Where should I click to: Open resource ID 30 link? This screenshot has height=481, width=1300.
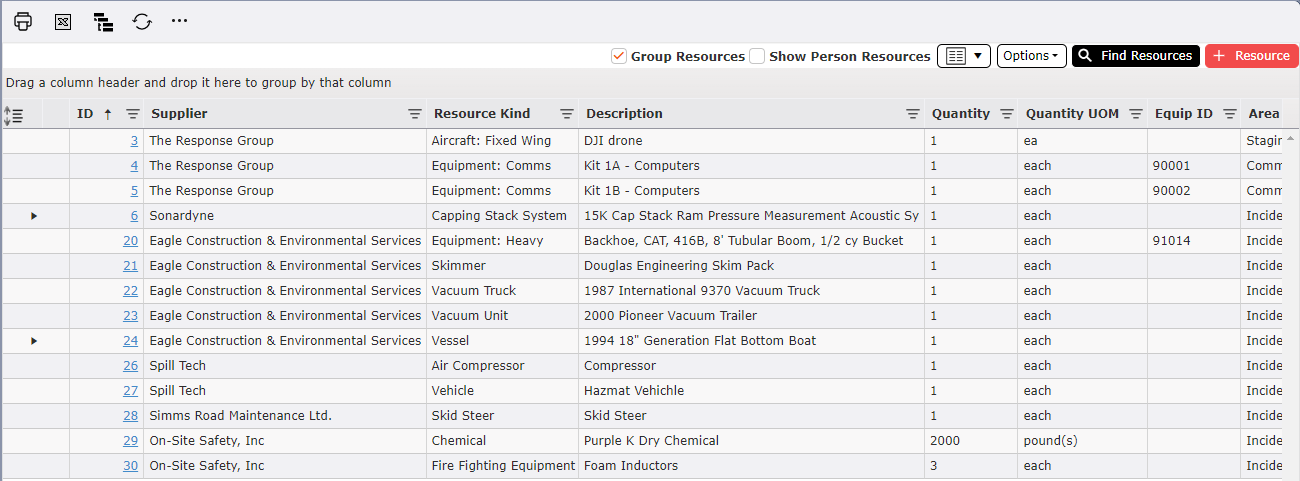[131, 466]
